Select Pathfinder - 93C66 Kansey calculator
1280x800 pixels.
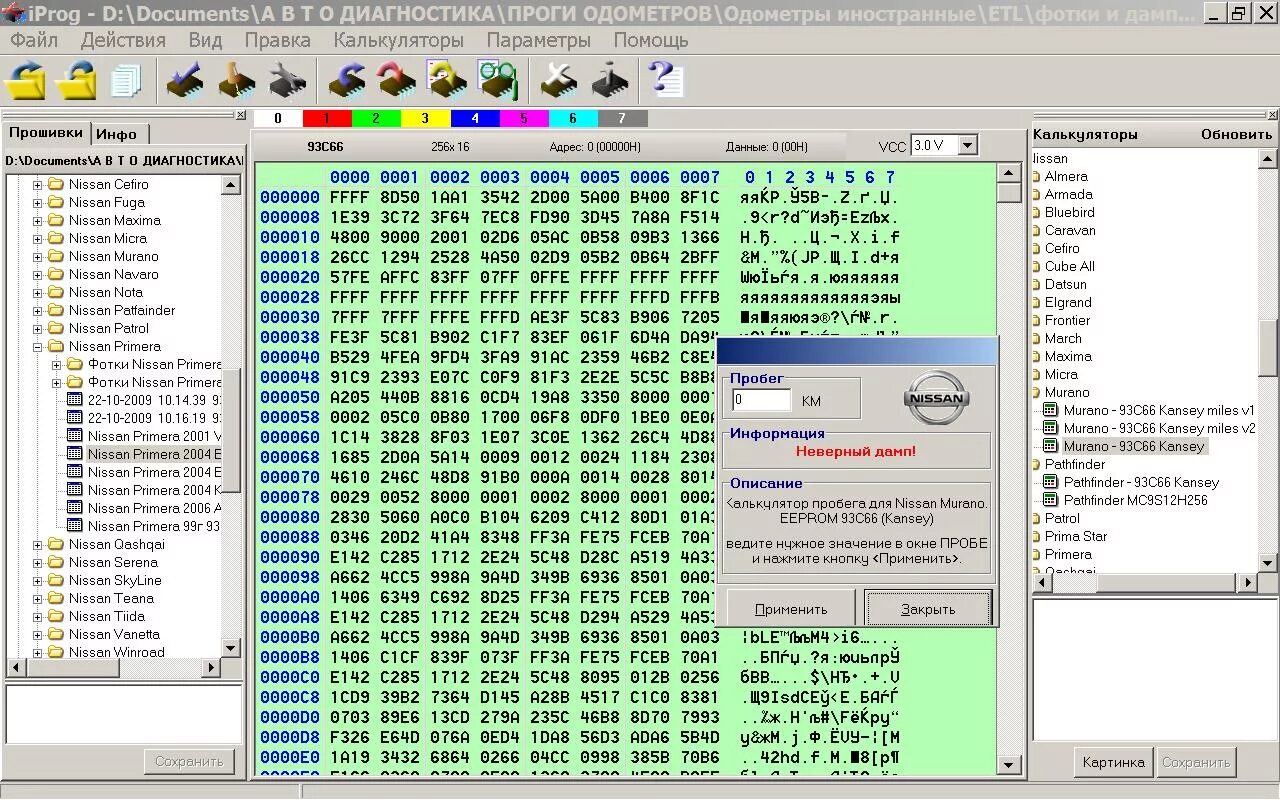pos(1141,482)
